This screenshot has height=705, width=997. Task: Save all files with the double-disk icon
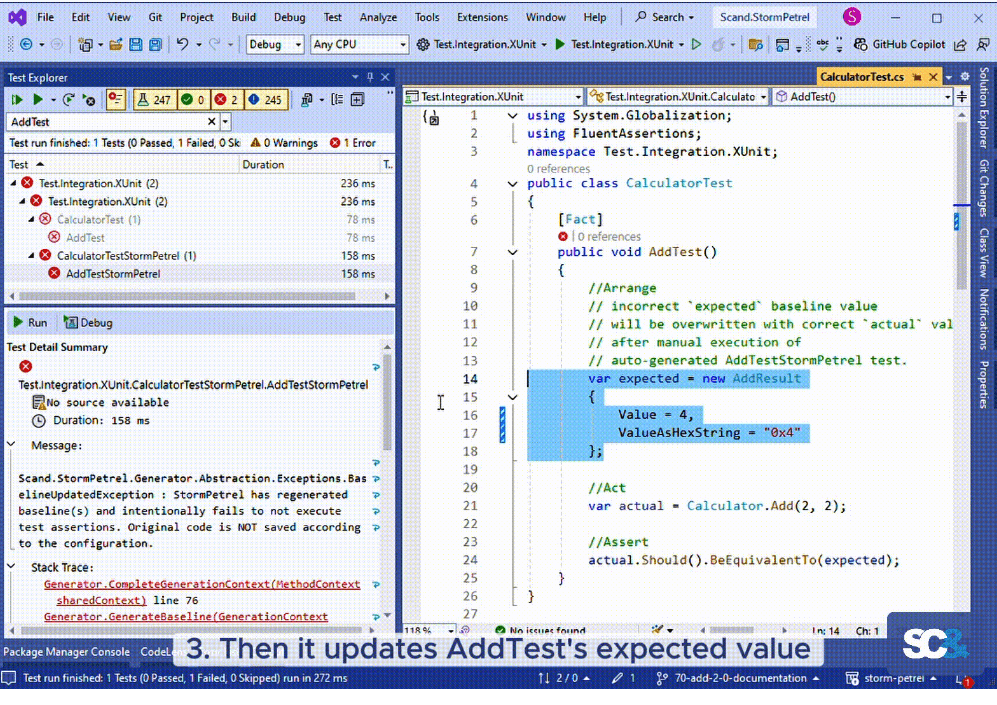[155, 44]
